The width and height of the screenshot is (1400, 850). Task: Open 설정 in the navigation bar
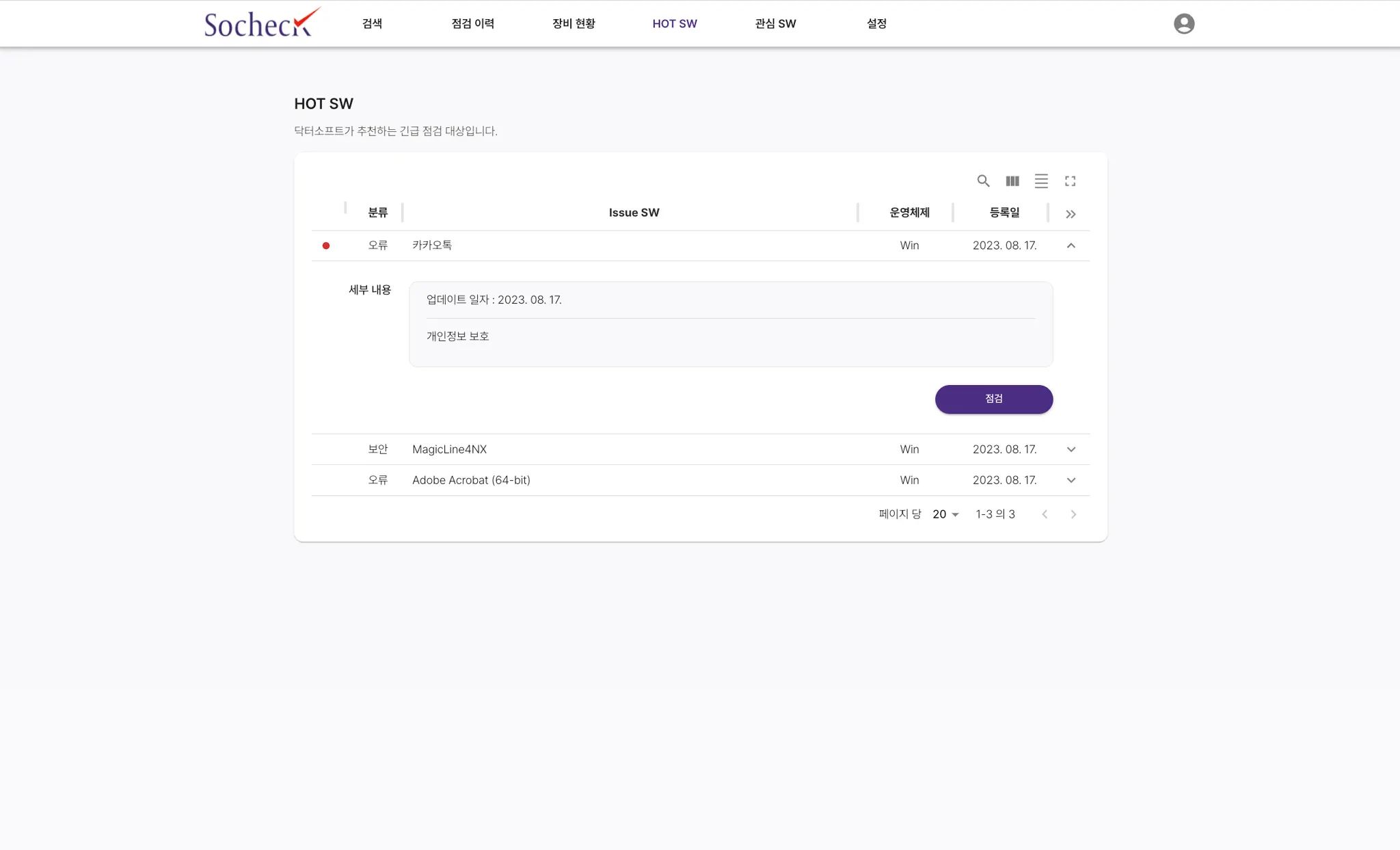(876, 24)
